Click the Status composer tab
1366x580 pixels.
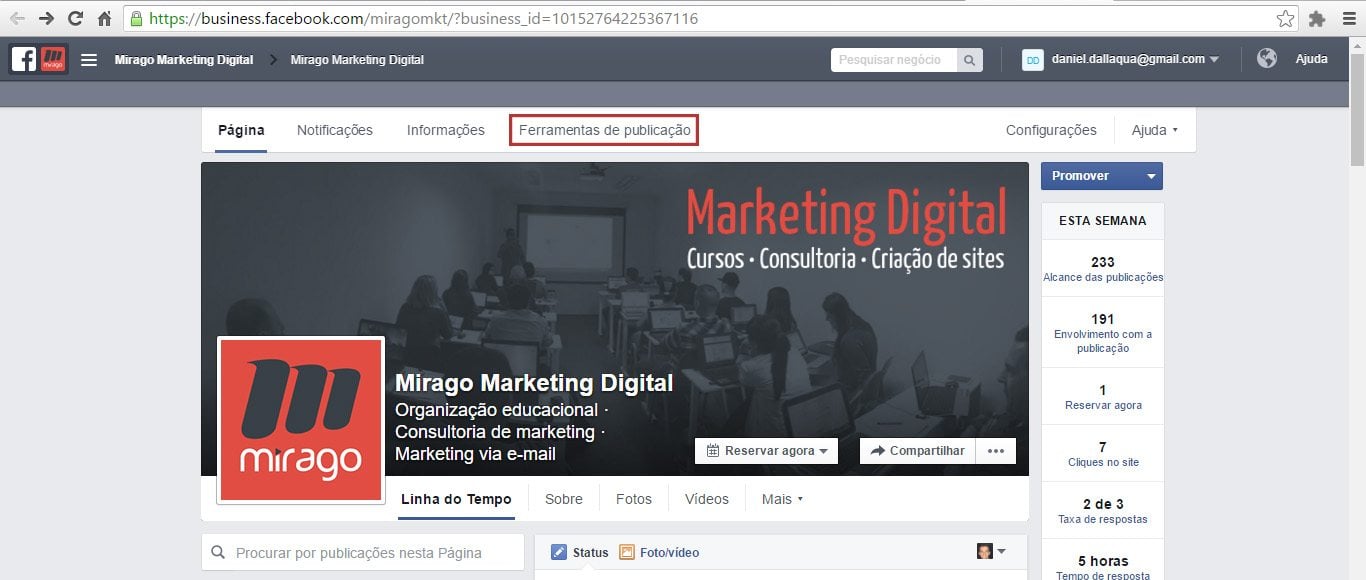[580, 552]
